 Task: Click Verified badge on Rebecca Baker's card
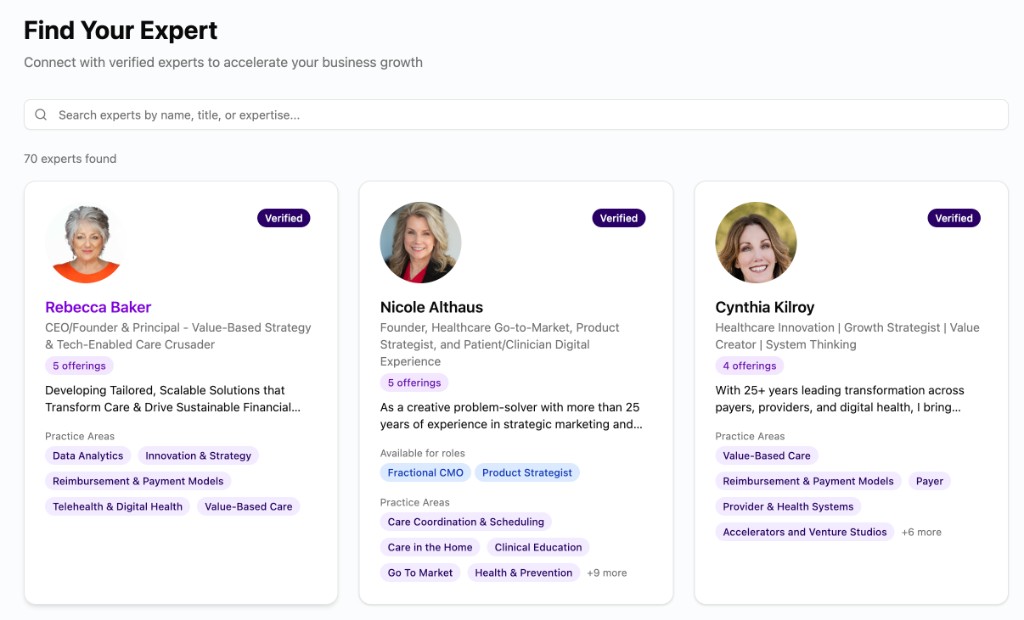point(284,218)
